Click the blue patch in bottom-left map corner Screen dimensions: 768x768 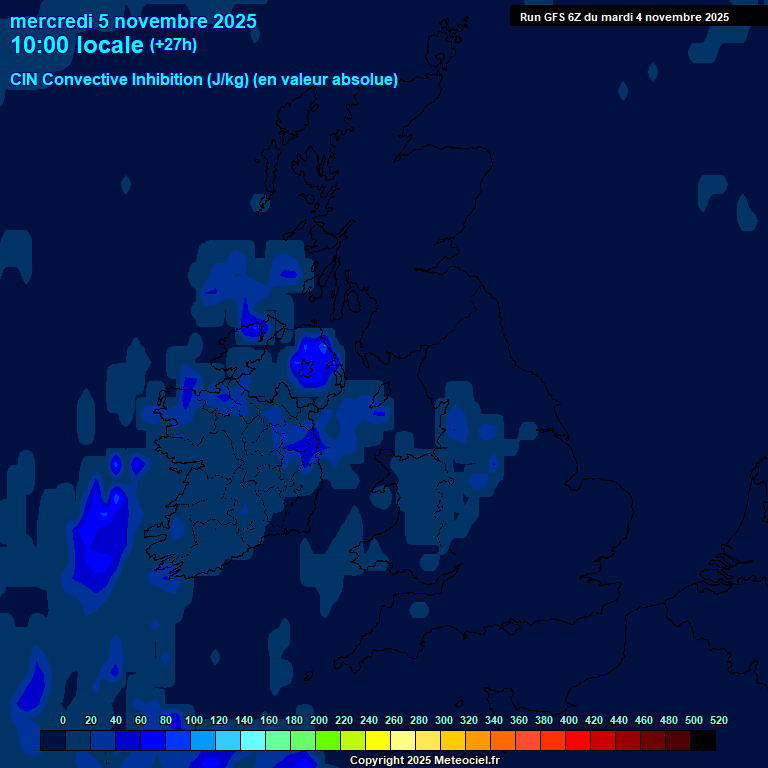click(30, 688)
